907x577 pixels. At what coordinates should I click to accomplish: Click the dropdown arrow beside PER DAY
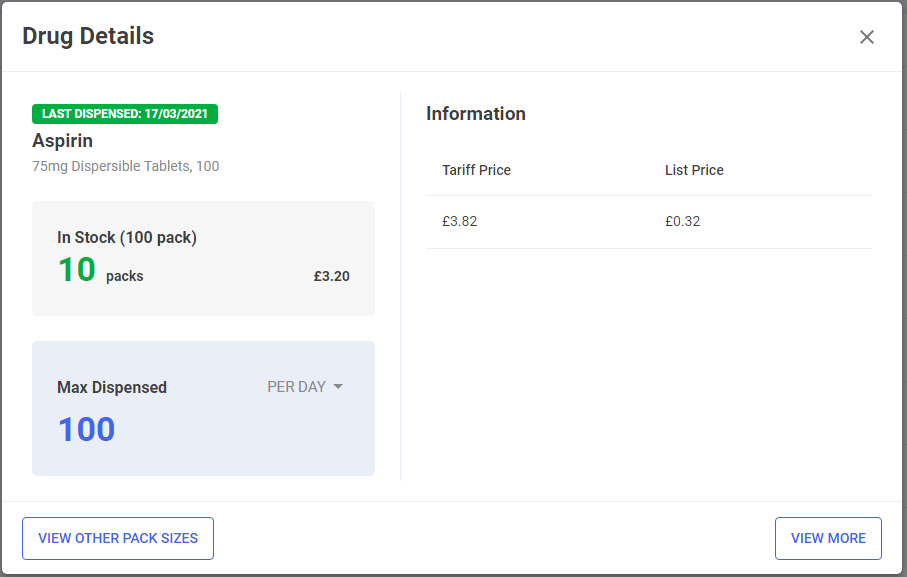[x=338, y=387]
